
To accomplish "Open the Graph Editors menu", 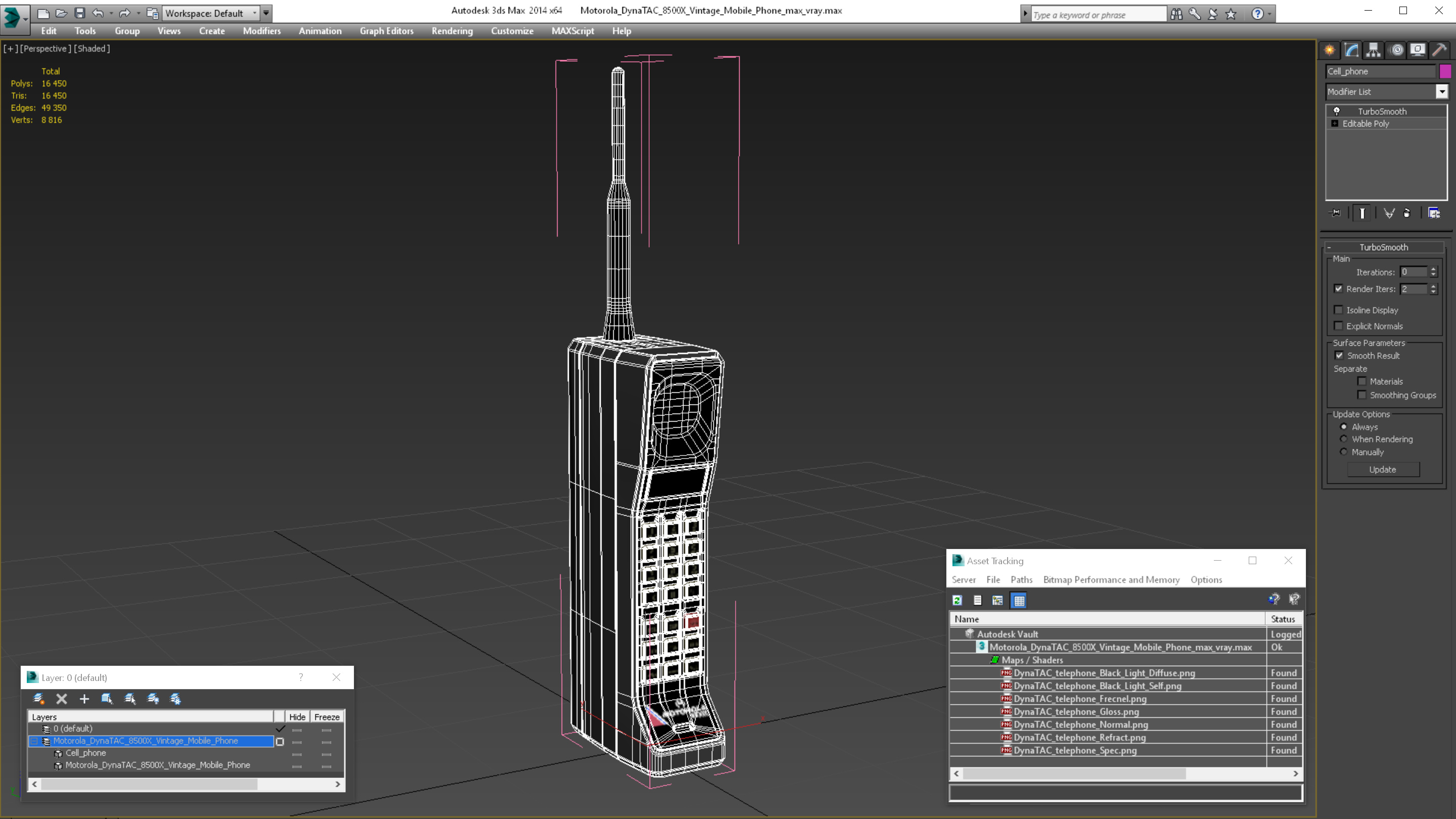I will 387,31.
